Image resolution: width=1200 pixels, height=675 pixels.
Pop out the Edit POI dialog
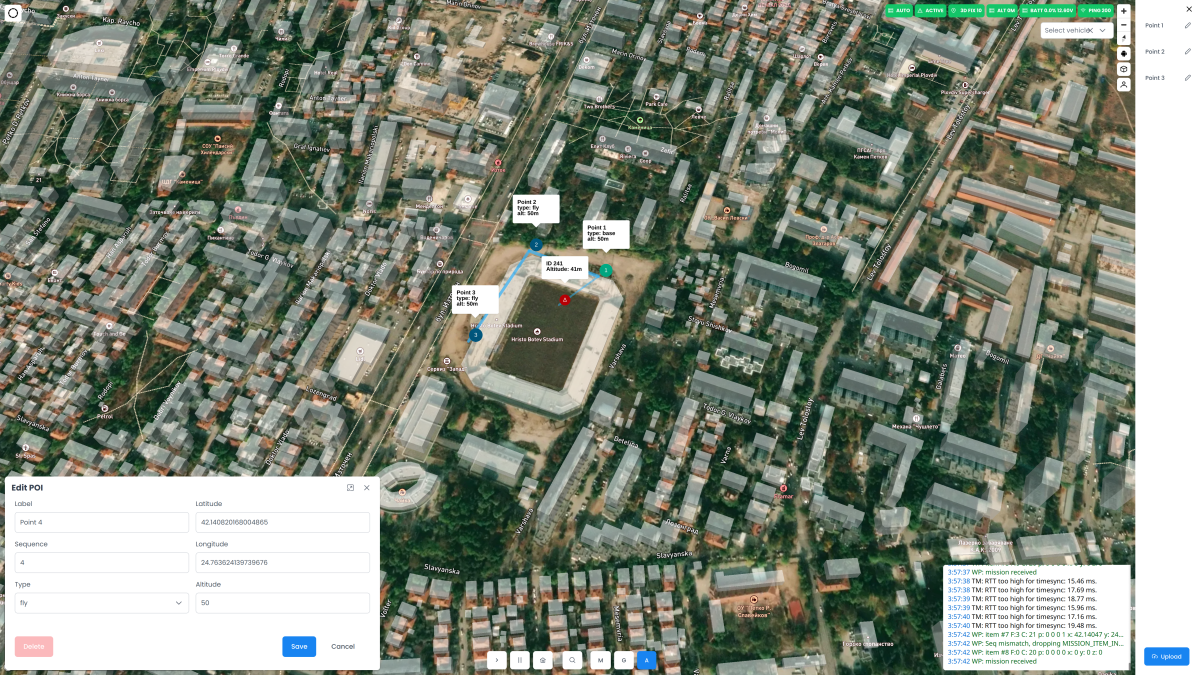[350, 488]
